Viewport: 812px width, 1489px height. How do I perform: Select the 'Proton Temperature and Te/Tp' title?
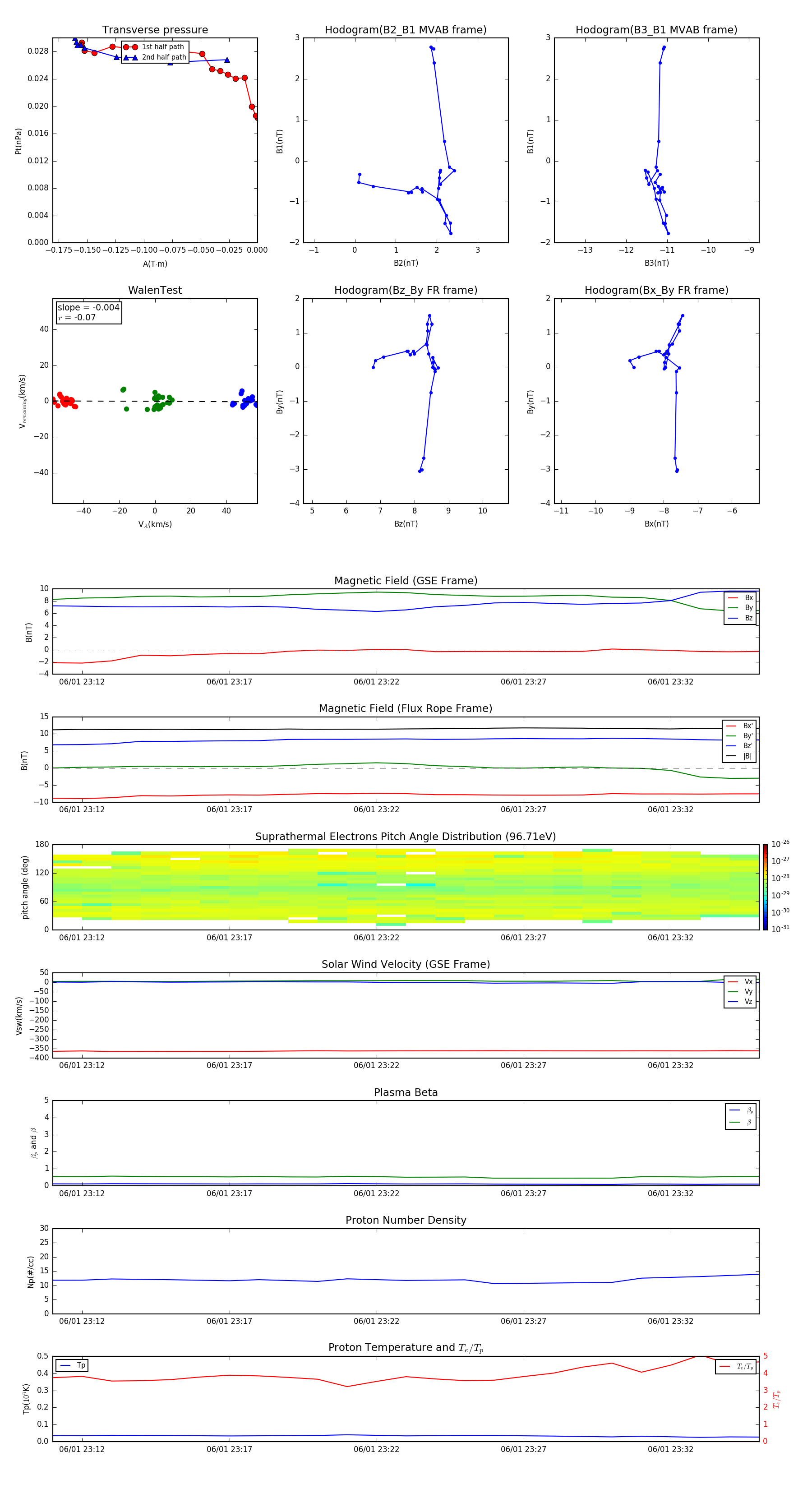(x=406, y=1348)
